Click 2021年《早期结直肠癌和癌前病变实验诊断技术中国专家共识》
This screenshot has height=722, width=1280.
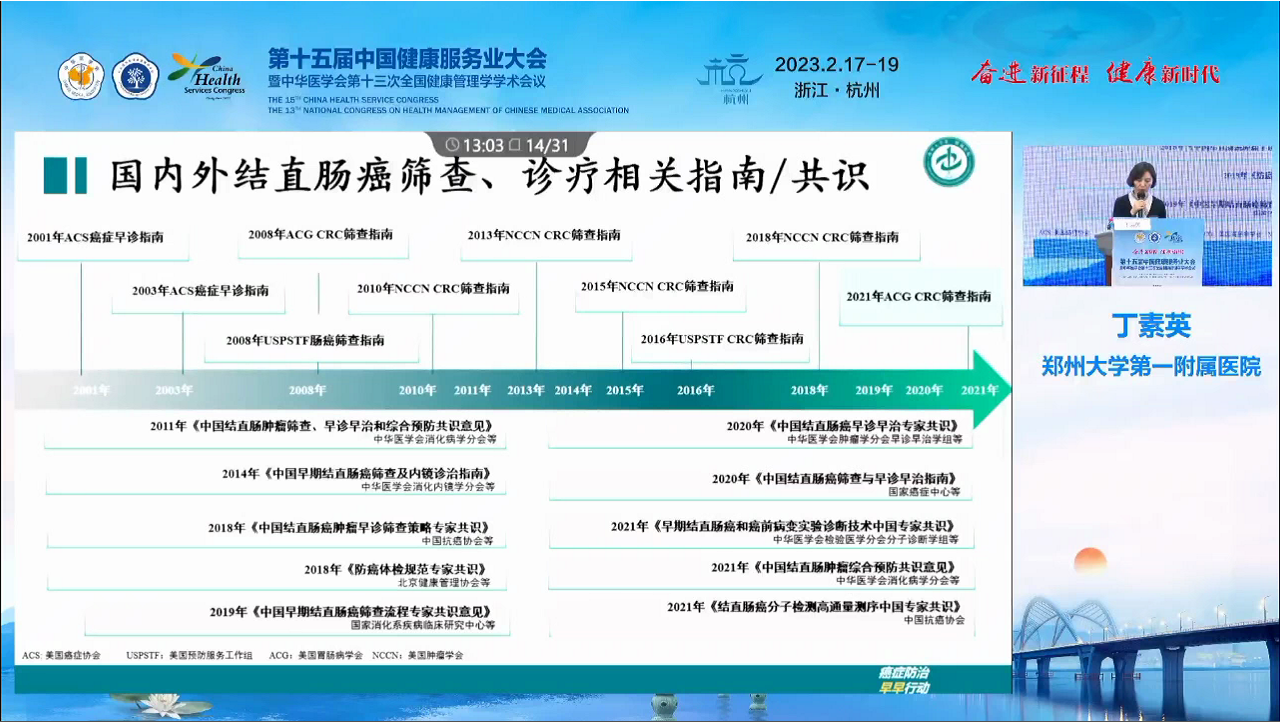(785, 526)
